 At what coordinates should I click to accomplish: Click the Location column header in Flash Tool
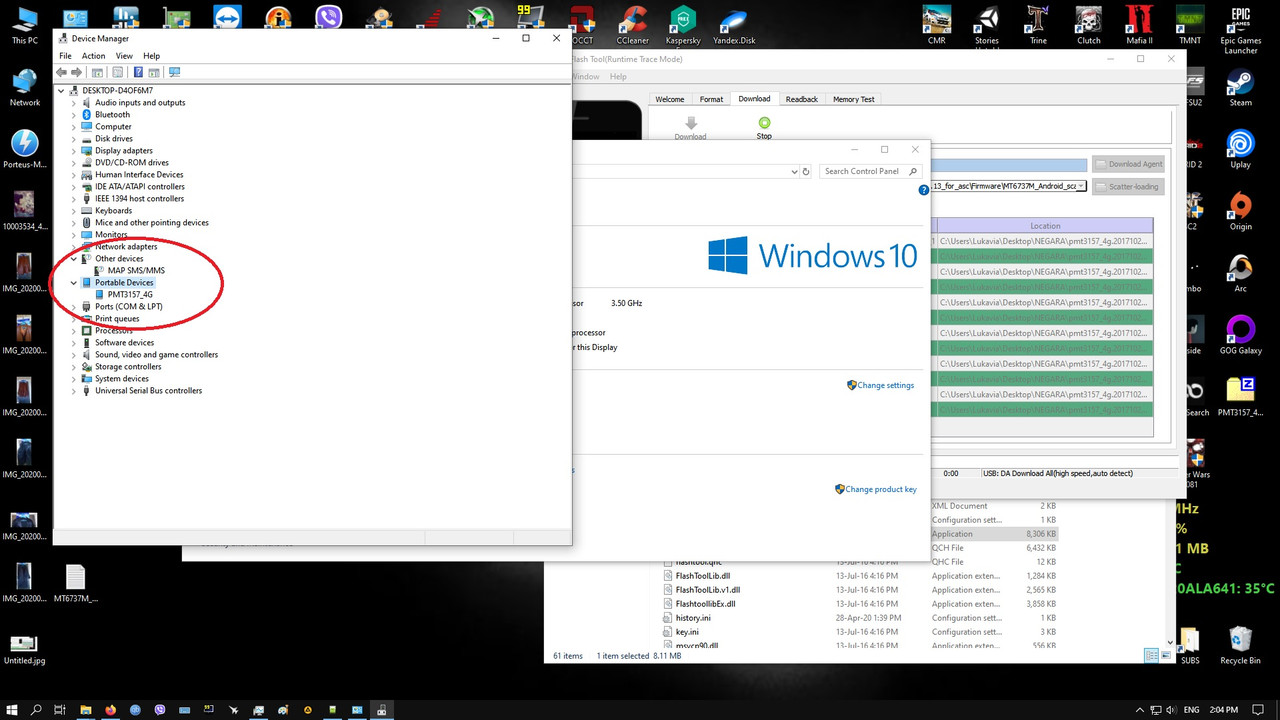coord(1045,226)
